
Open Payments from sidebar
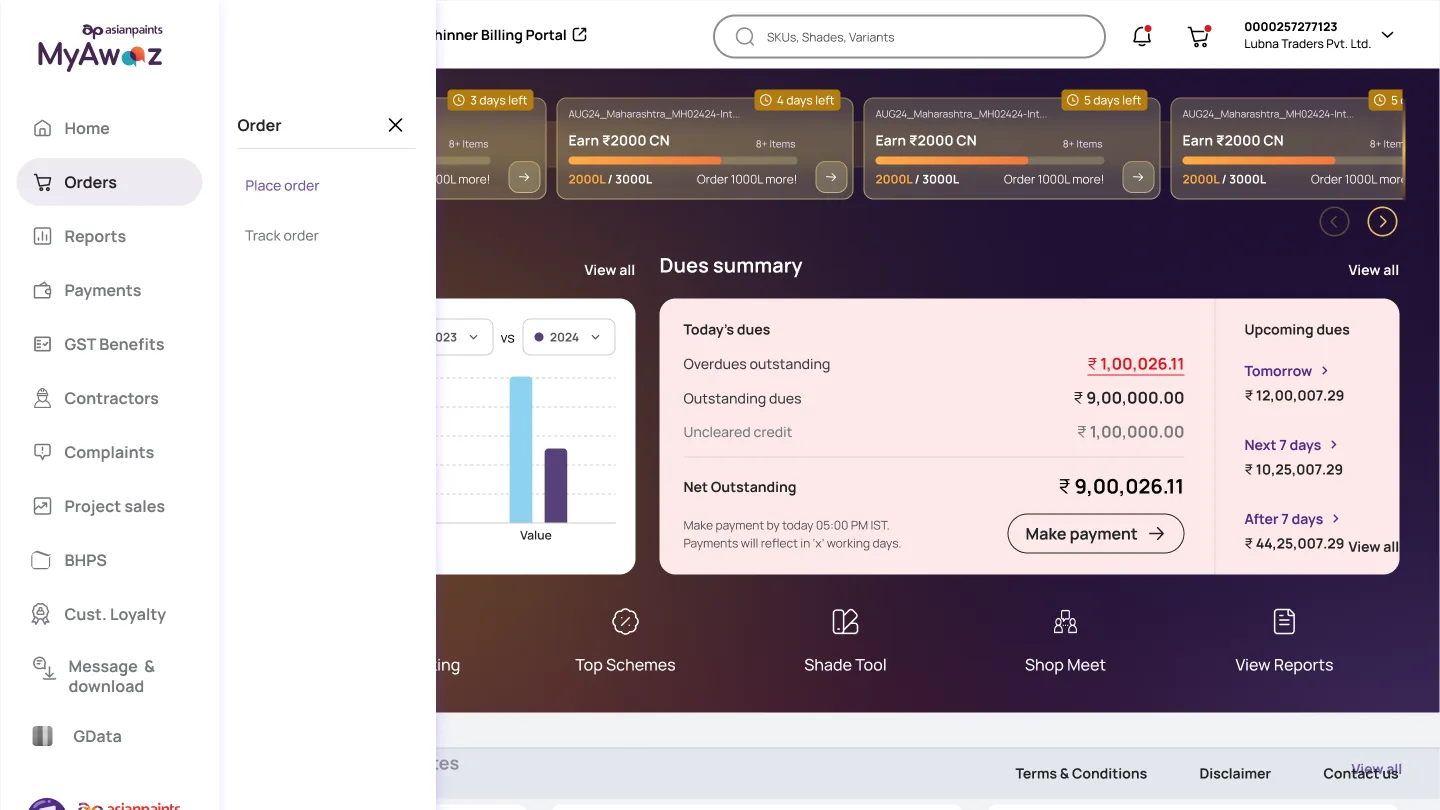[109, 290]
